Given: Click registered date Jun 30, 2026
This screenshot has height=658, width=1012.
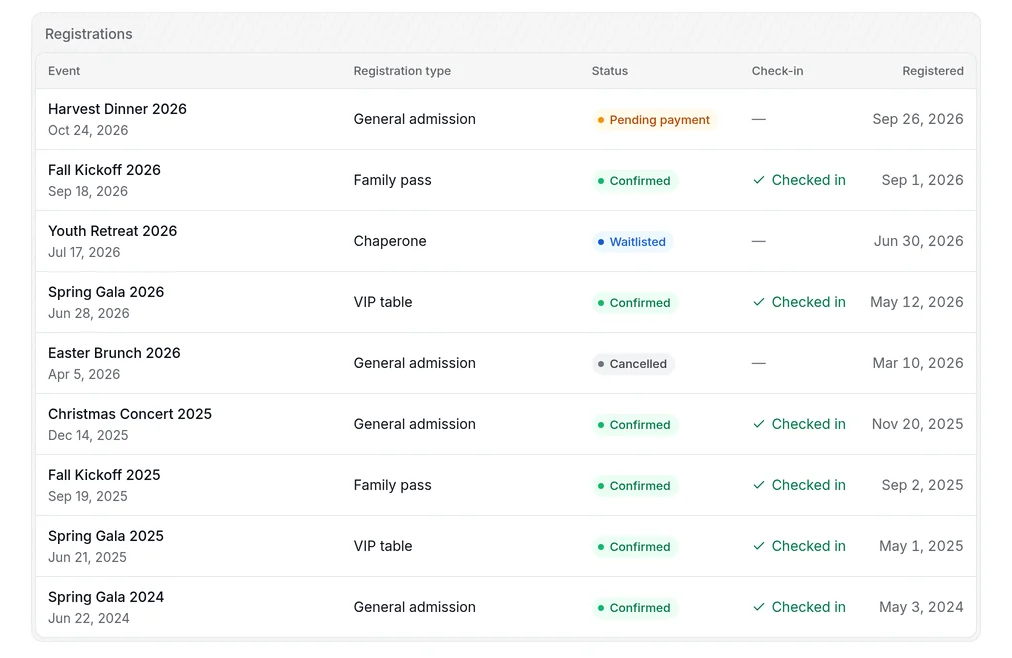Looking at the screenshot, I should pyautogui.click(x=918, y=241).
